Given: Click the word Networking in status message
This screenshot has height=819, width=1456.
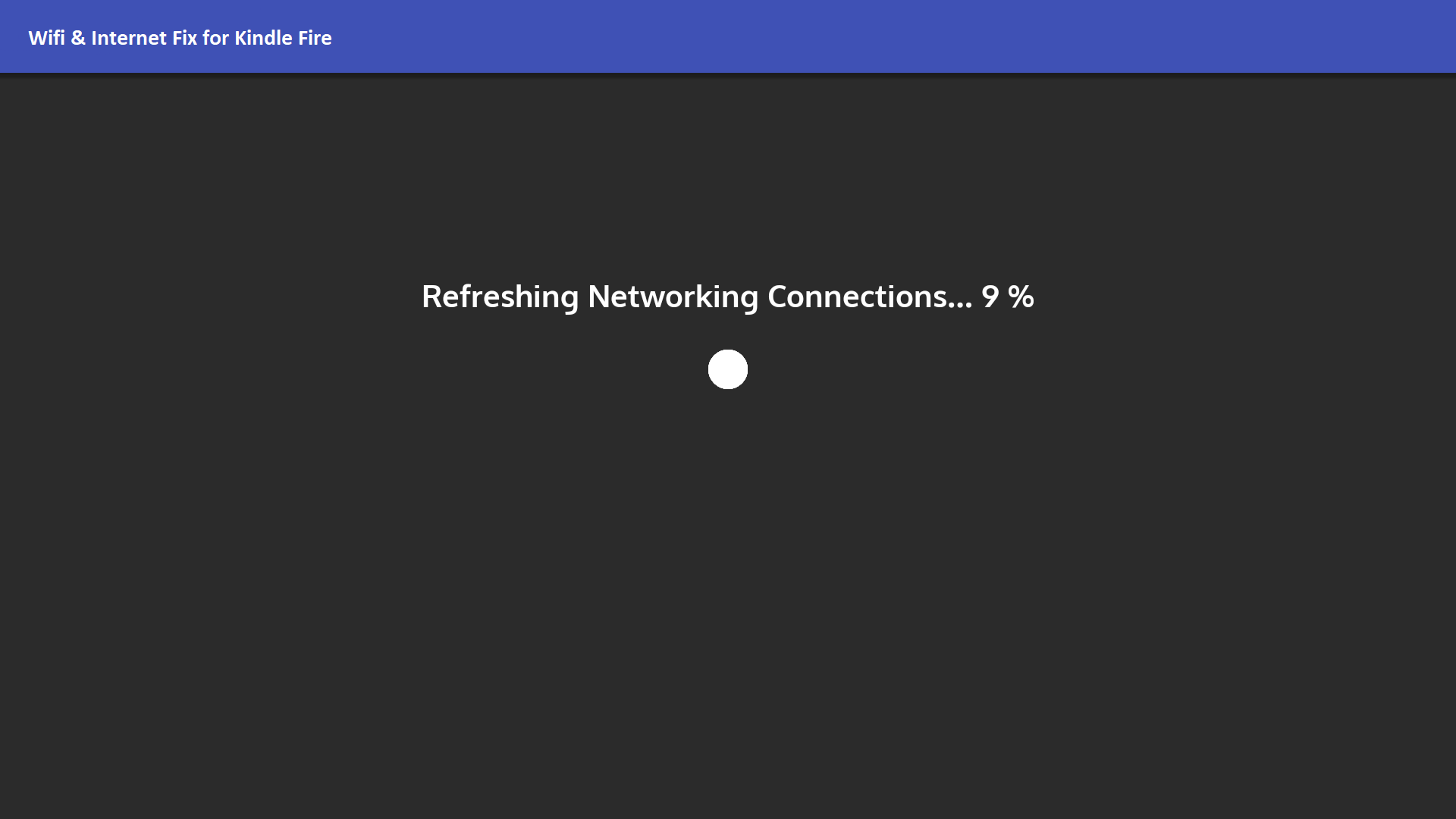Looking at the screenshot, I should [x=673, y=297].
